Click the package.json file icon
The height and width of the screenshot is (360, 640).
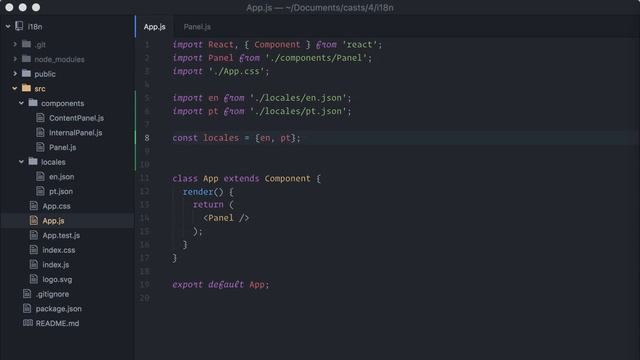pos(27,308)
